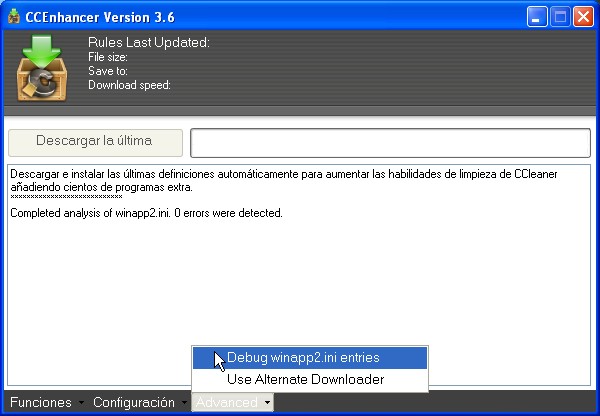Select Debug winapp2.ini entries menu item
Viewport: 600px width, 416px height.
pyautogui.click(x=310, y=357)
